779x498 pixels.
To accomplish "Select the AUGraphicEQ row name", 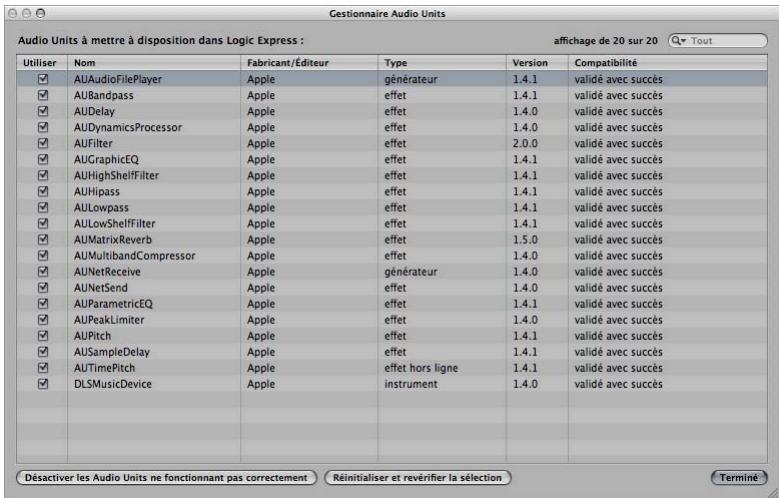I will coord(106,160).
